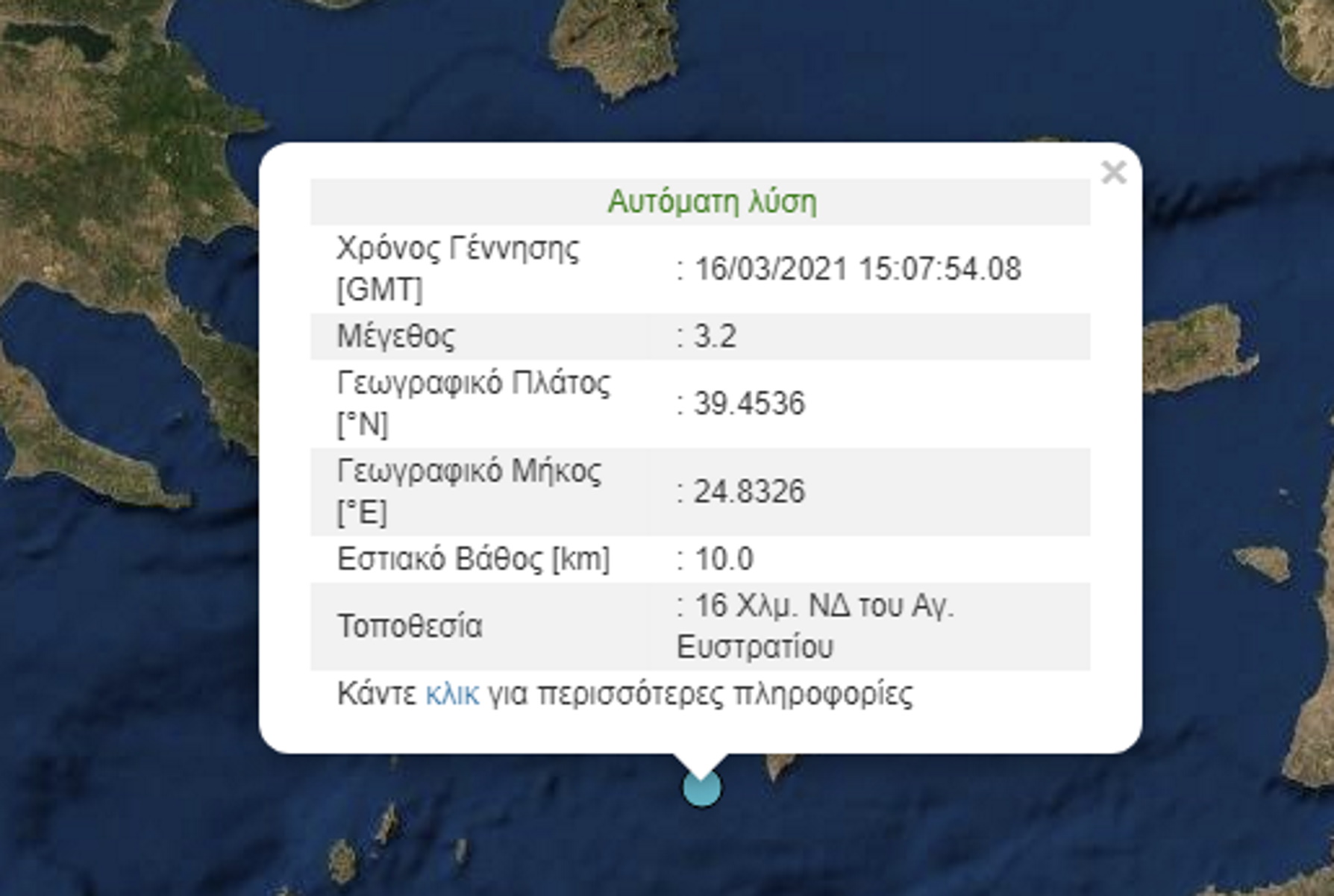Select the 'Εστιακό Βάθος [km]' label

tap(473, 559)
